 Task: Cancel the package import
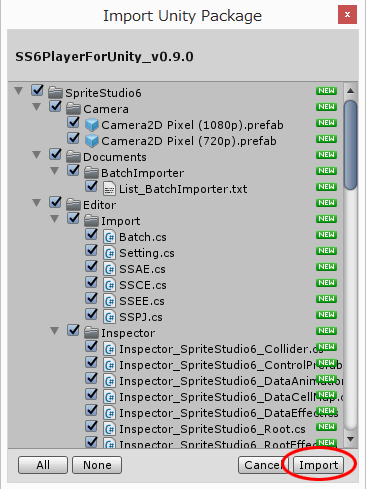pos(263,465)
